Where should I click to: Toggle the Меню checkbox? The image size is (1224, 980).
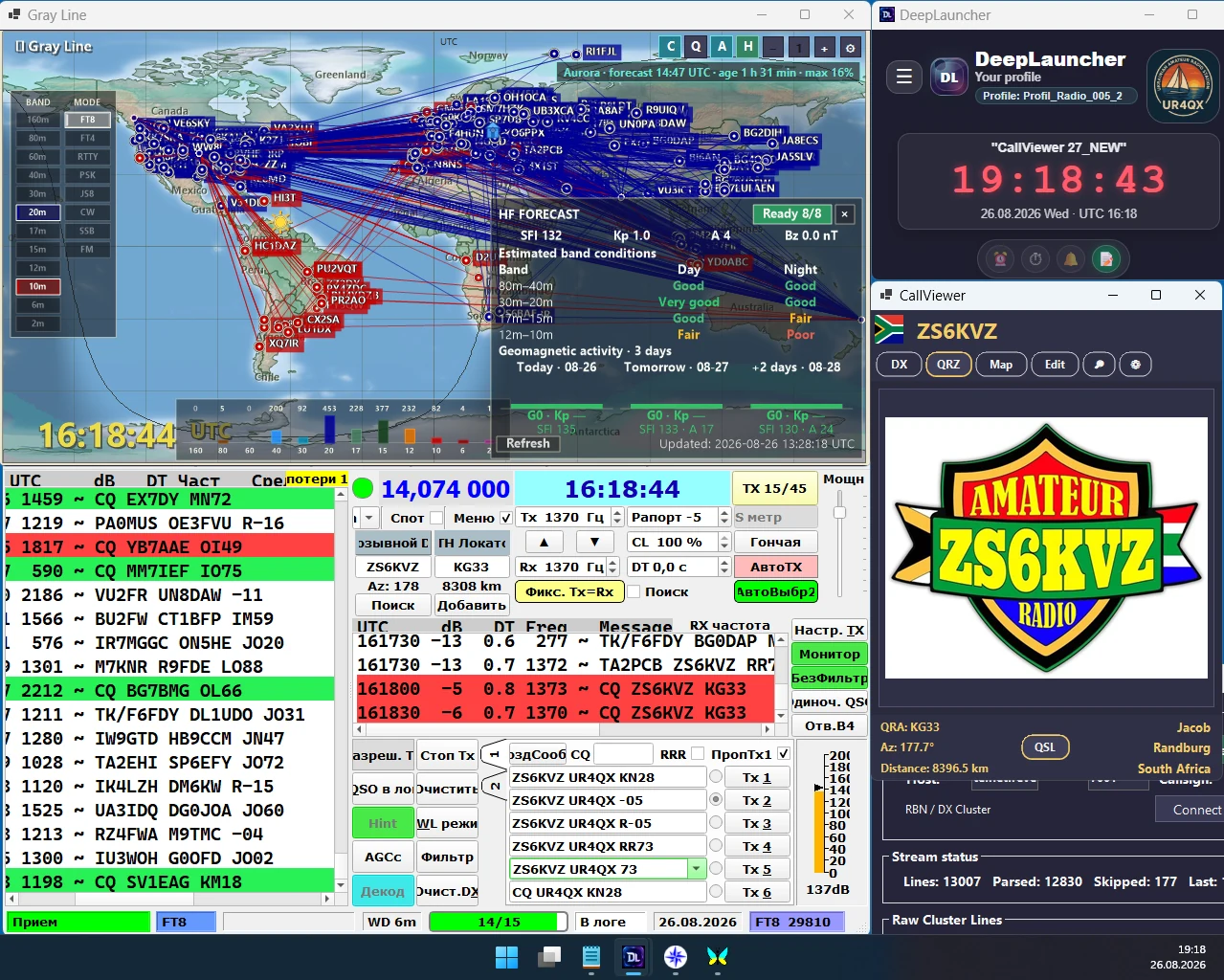[x=506, y=518]
